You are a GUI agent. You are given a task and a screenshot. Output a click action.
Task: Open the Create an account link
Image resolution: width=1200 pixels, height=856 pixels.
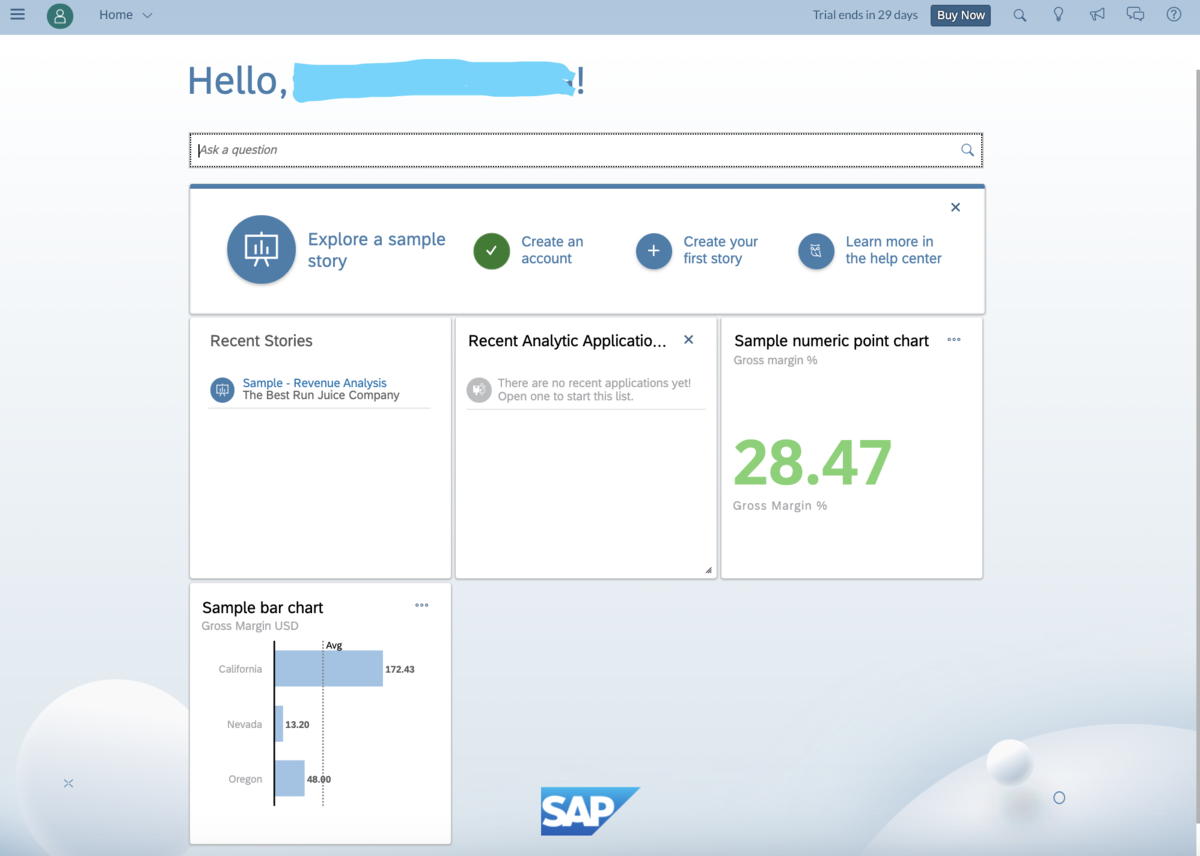[x=552, y=250]
